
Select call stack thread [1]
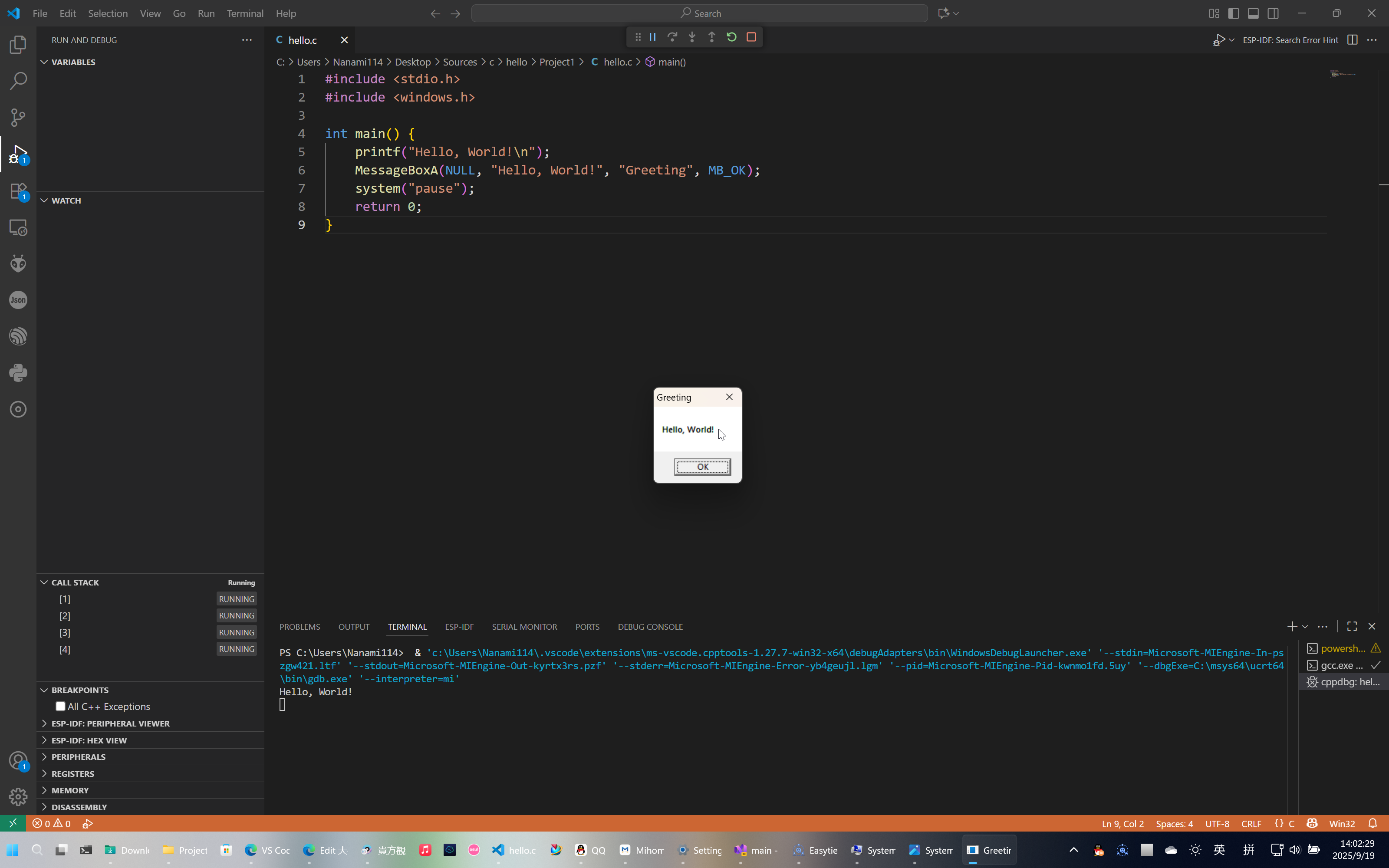150,599
